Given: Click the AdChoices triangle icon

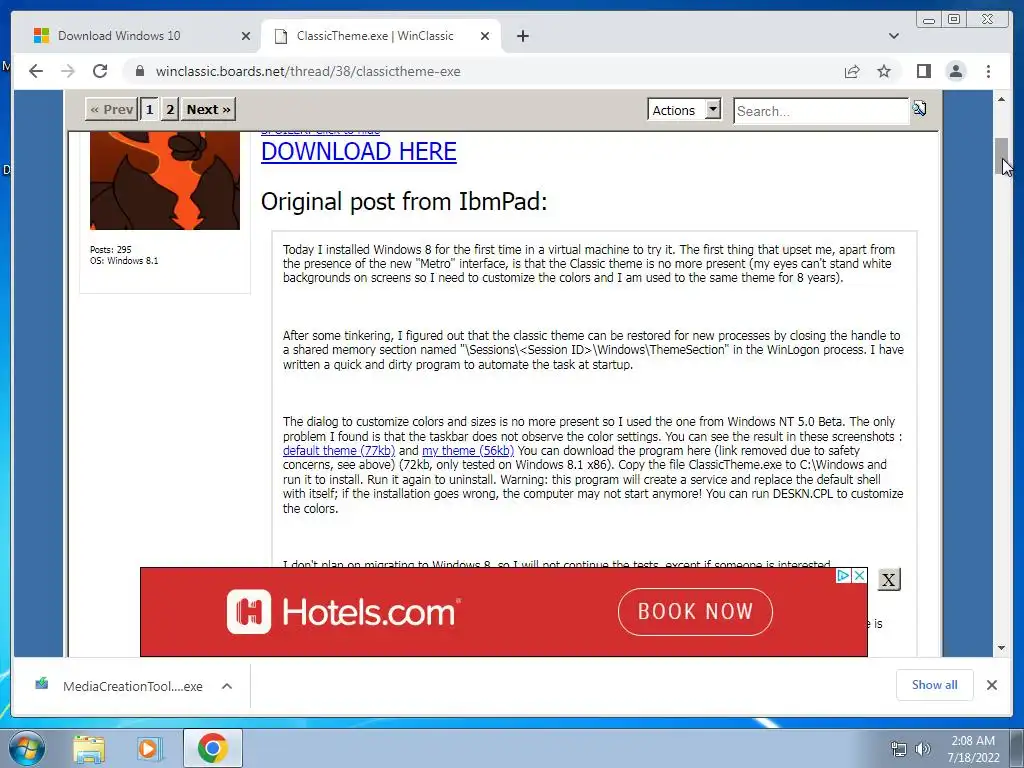Looking at the screenshot, I should coord(842,575).
